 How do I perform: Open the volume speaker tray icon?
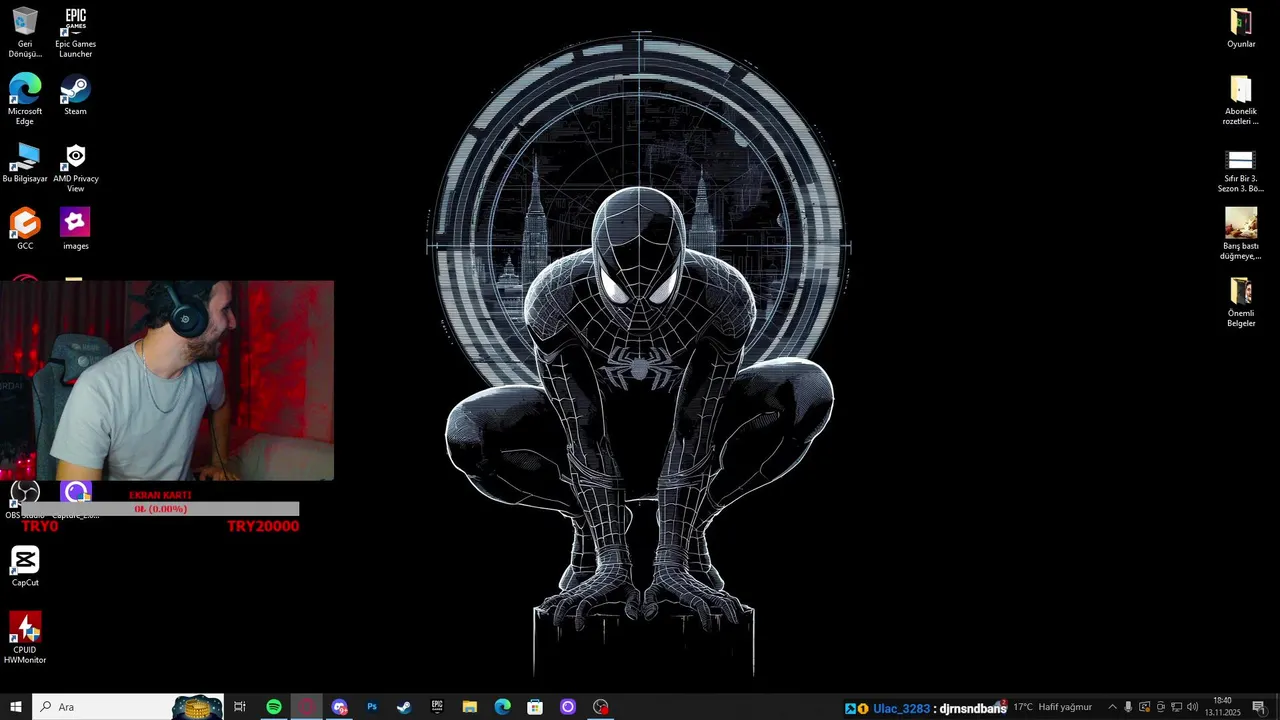pos(1192,707)
